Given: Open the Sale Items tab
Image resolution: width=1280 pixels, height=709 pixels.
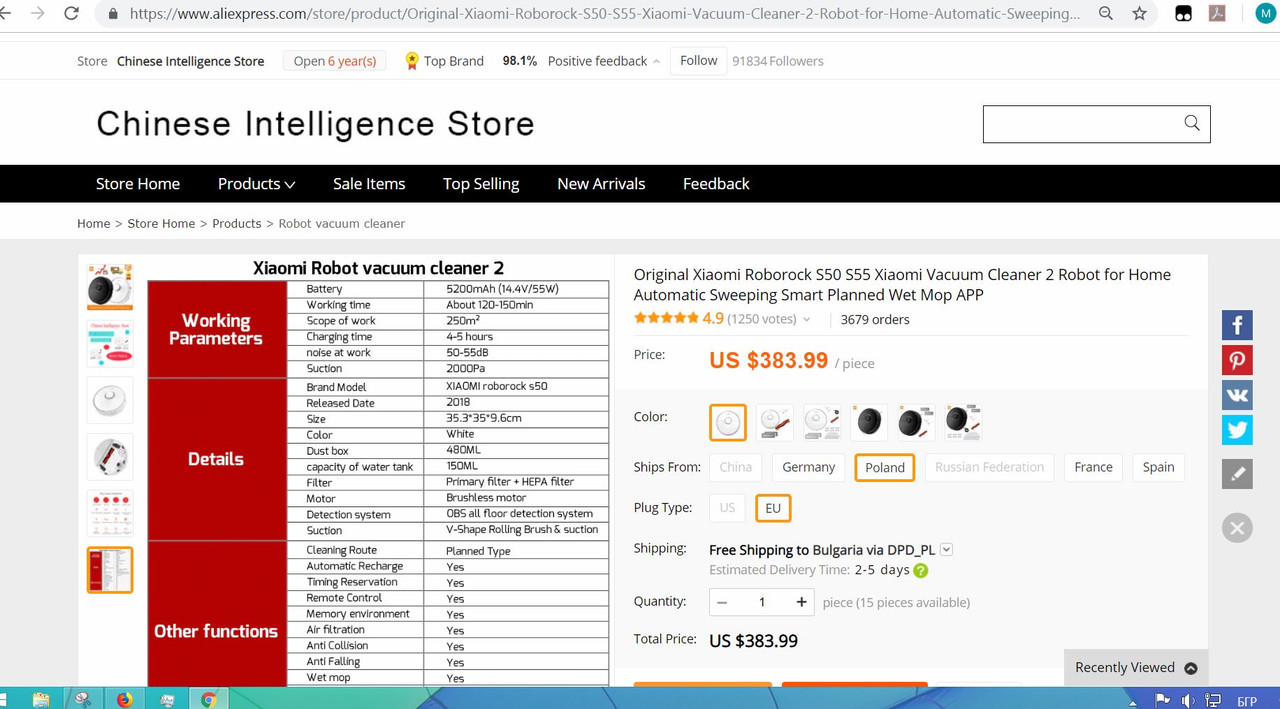Looking at the screenshot, I should tap(369, 184).
